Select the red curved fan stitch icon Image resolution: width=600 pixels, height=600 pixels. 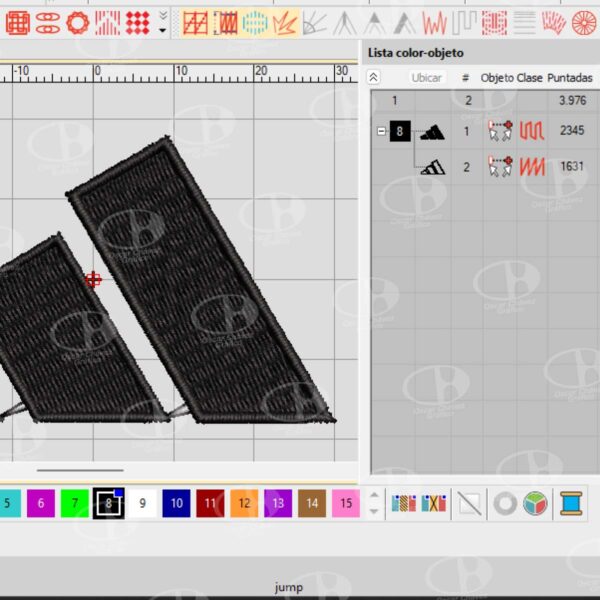(x=554, y=23)
